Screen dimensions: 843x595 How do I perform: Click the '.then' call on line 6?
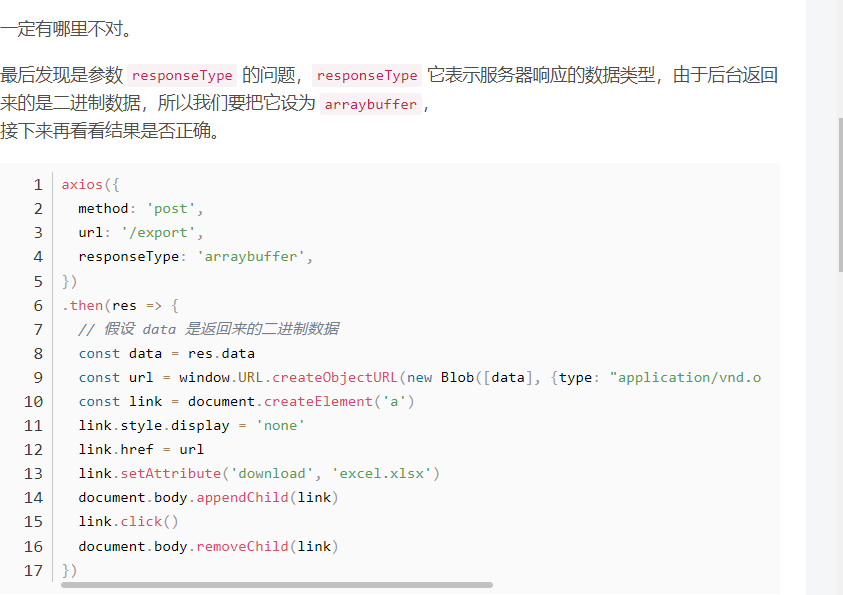pyautogui.click(x=82, y=305)
